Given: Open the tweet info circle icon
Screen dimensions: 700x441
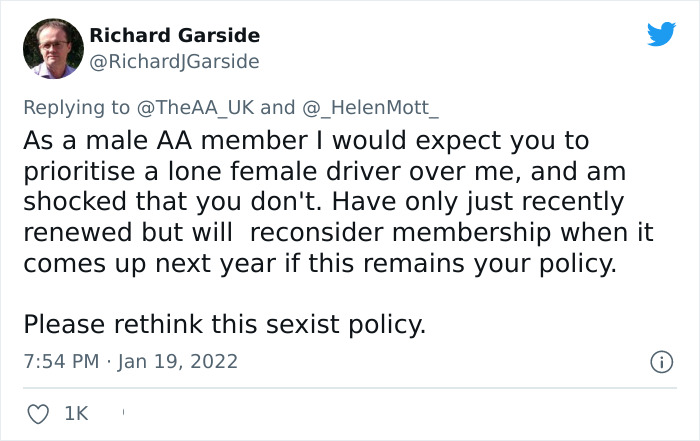Looking at the screenshot, I should tap(661, 361).
